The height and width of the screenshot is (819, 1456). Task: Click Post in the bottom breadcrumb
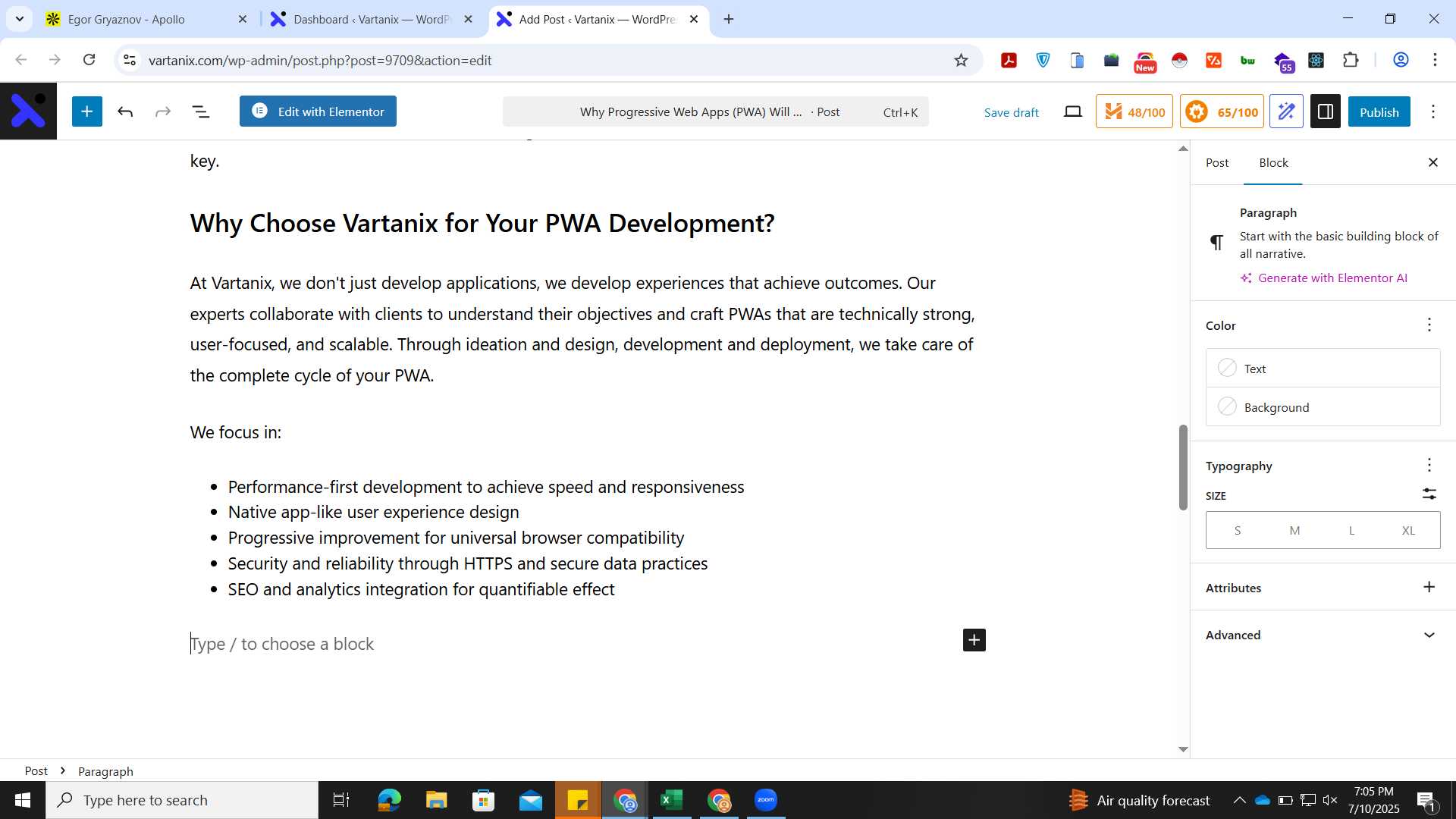(36, 771)
